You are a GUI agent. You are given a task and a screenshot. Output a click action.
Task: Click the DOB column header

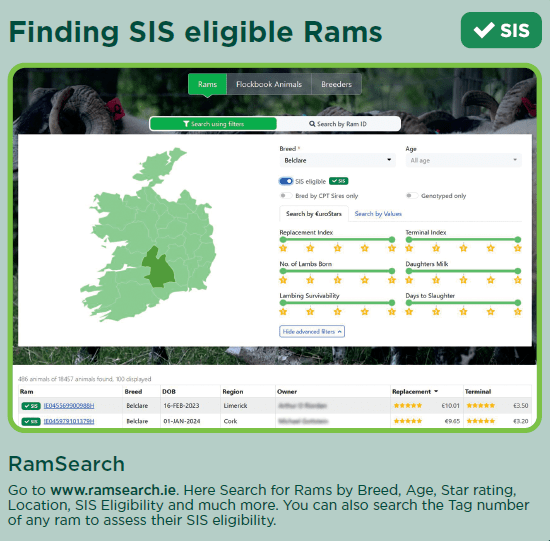coord(169,392)
